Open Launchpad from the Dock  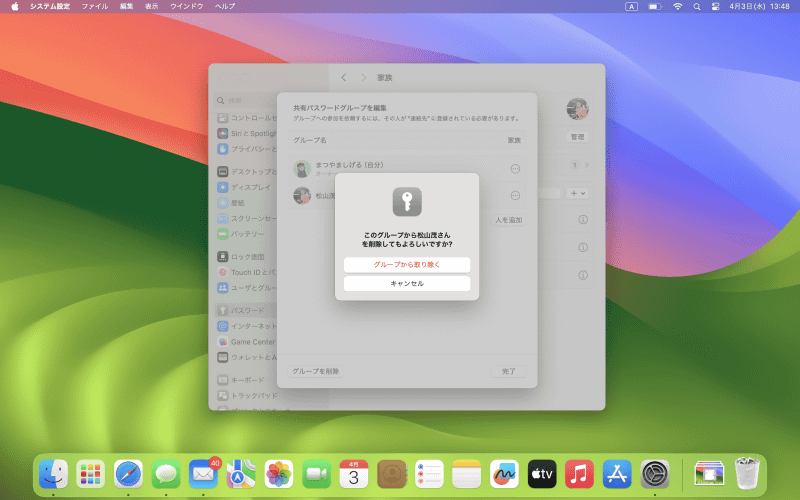point(91,474)
